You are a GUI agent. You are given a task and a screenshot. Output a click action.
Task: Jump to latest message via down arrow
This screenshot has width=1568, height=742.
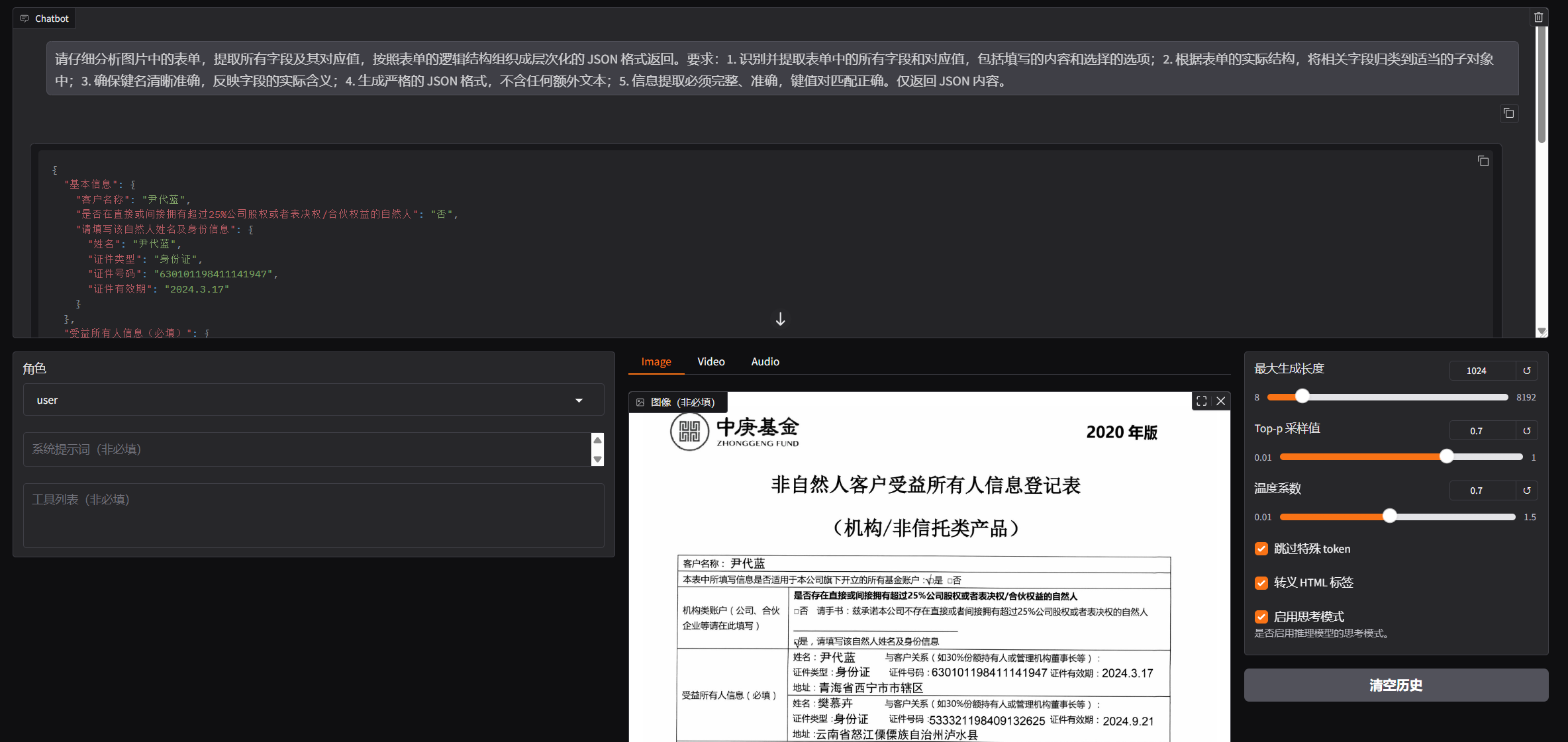[780, 319]
